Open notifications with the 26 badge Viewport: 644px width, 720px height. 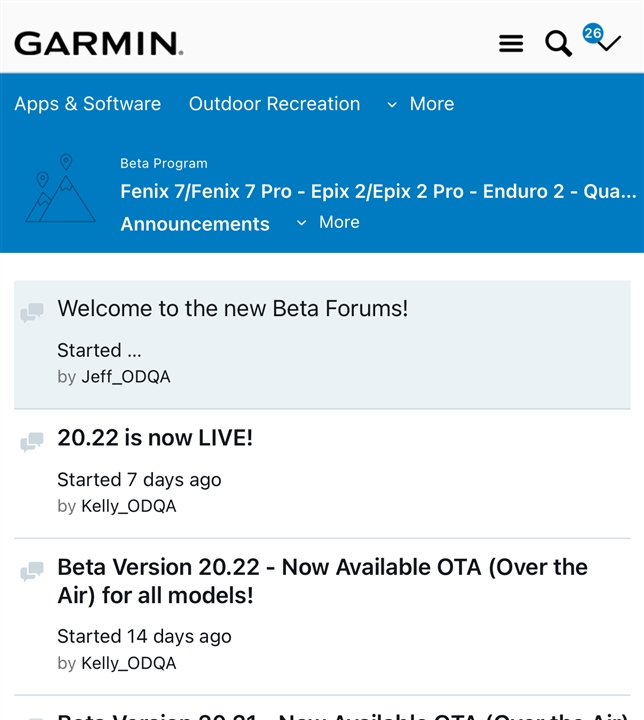603,40
